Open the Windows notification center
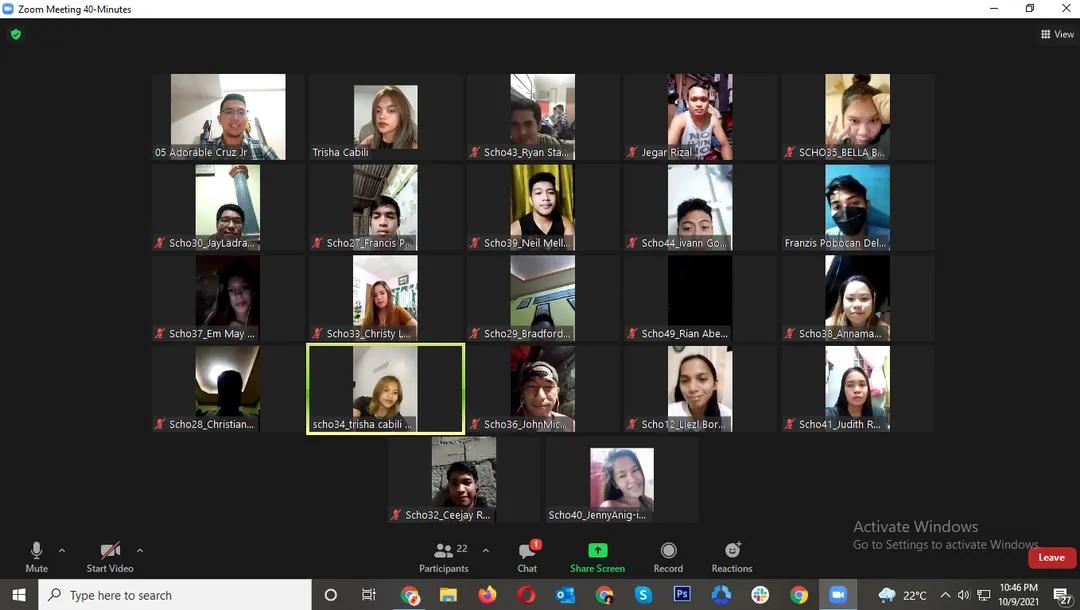The height and width of the screenshot is (610, 1080). (x=1063, y=596)
